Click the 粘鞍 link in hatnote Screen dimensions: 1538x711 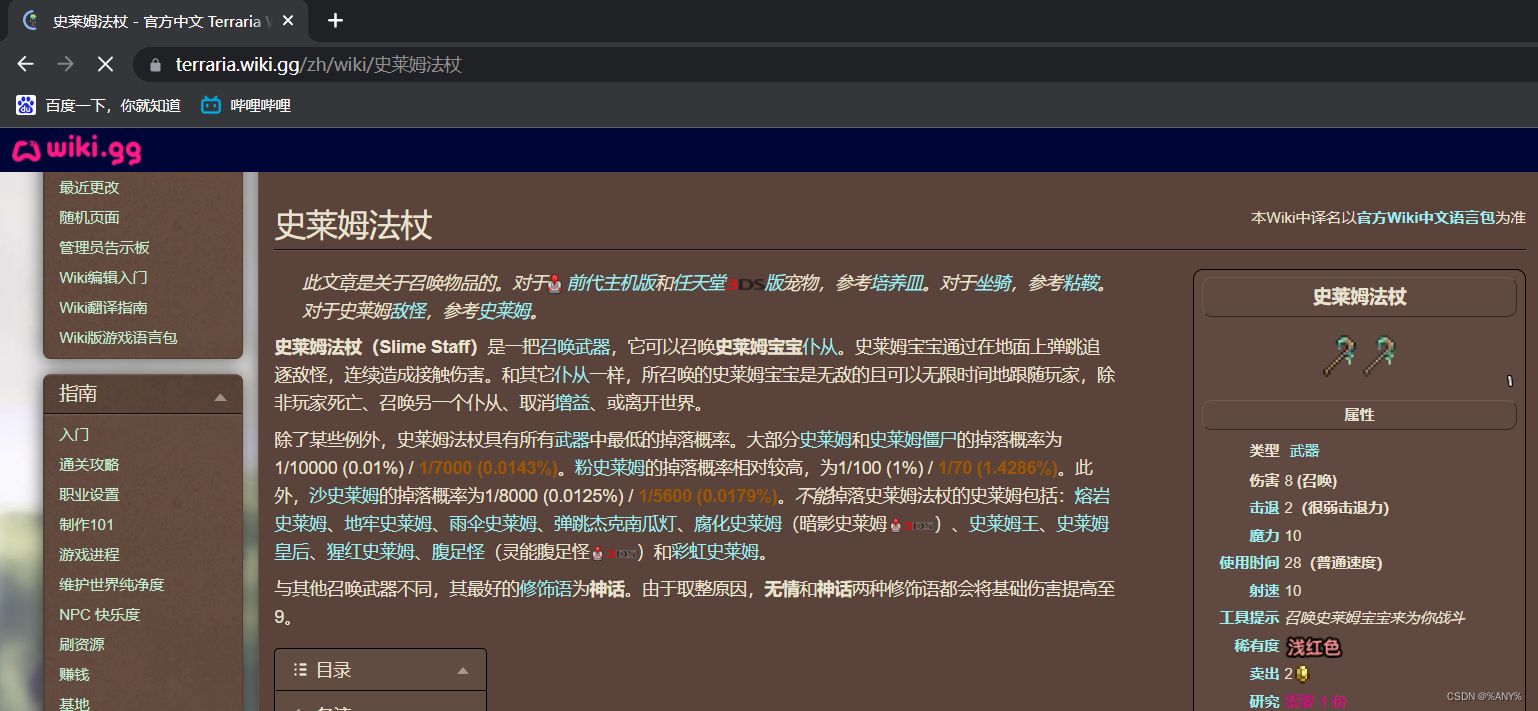coord(1080,283)
